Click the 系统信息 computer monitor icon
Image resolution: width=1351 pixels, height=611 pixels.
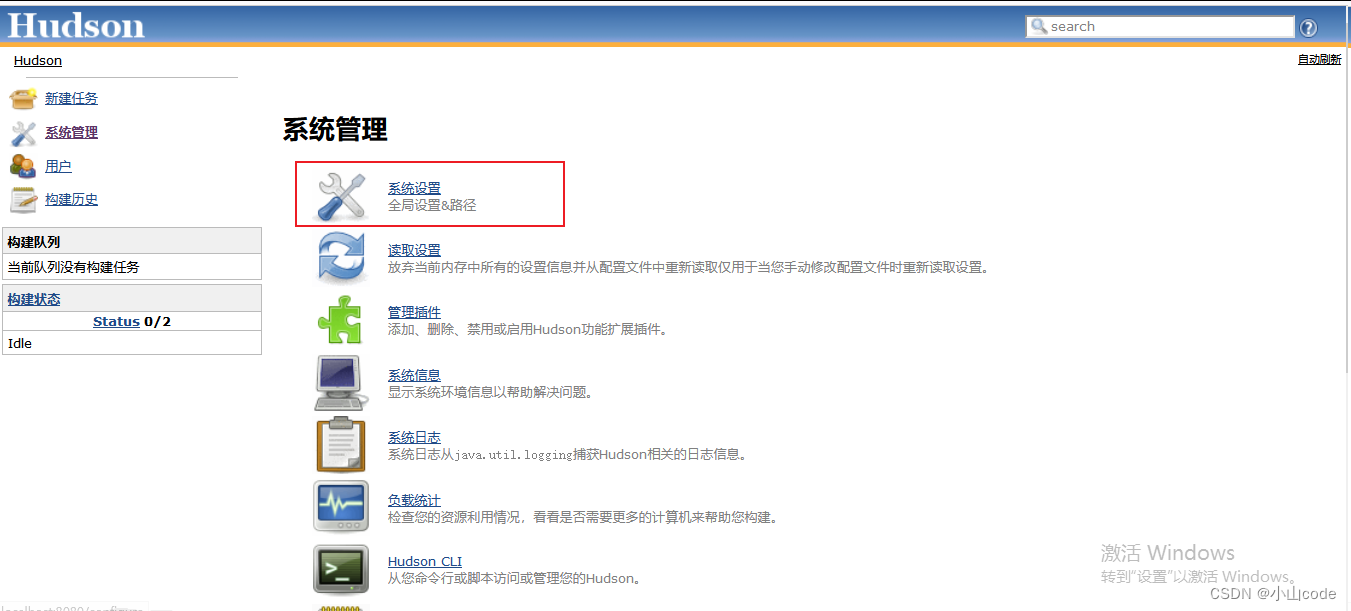tap(340, 382)
